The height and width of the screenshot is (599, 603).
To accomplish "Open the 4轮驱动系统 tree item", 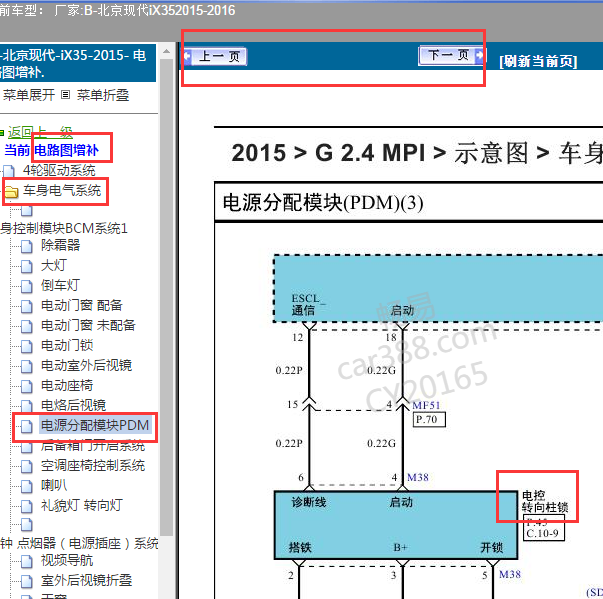I will click(x=59, y=170).
